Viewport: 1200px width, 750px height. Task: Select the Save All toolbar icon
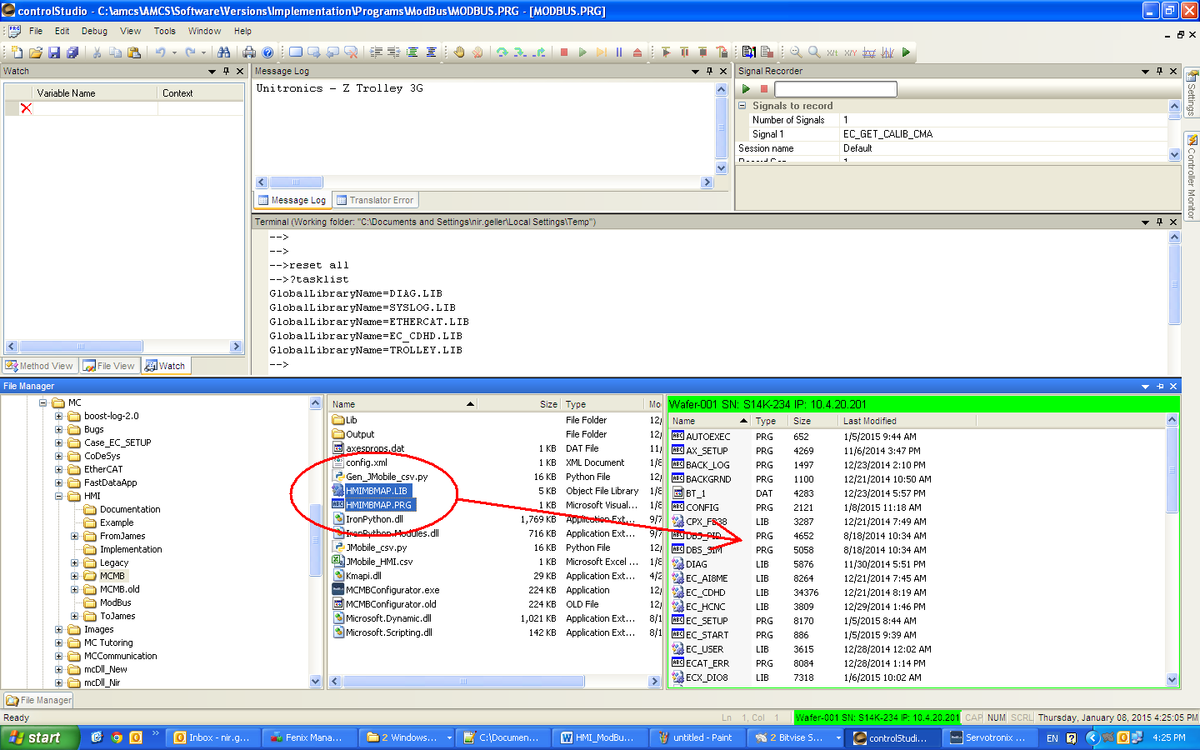(71, 51)
